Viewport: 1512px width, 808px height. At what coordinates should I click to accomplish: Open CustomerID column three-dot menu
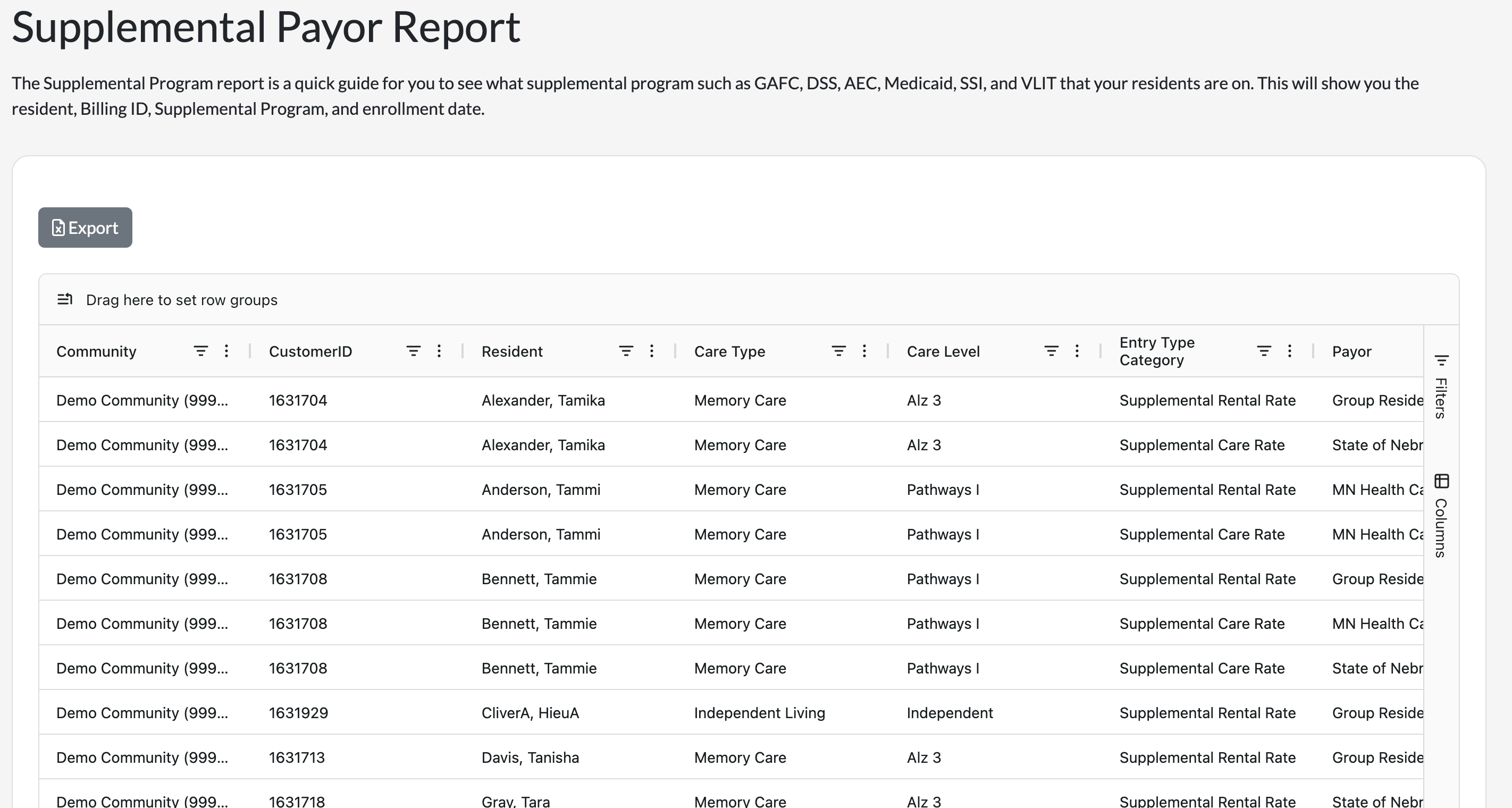pos(439,351)
